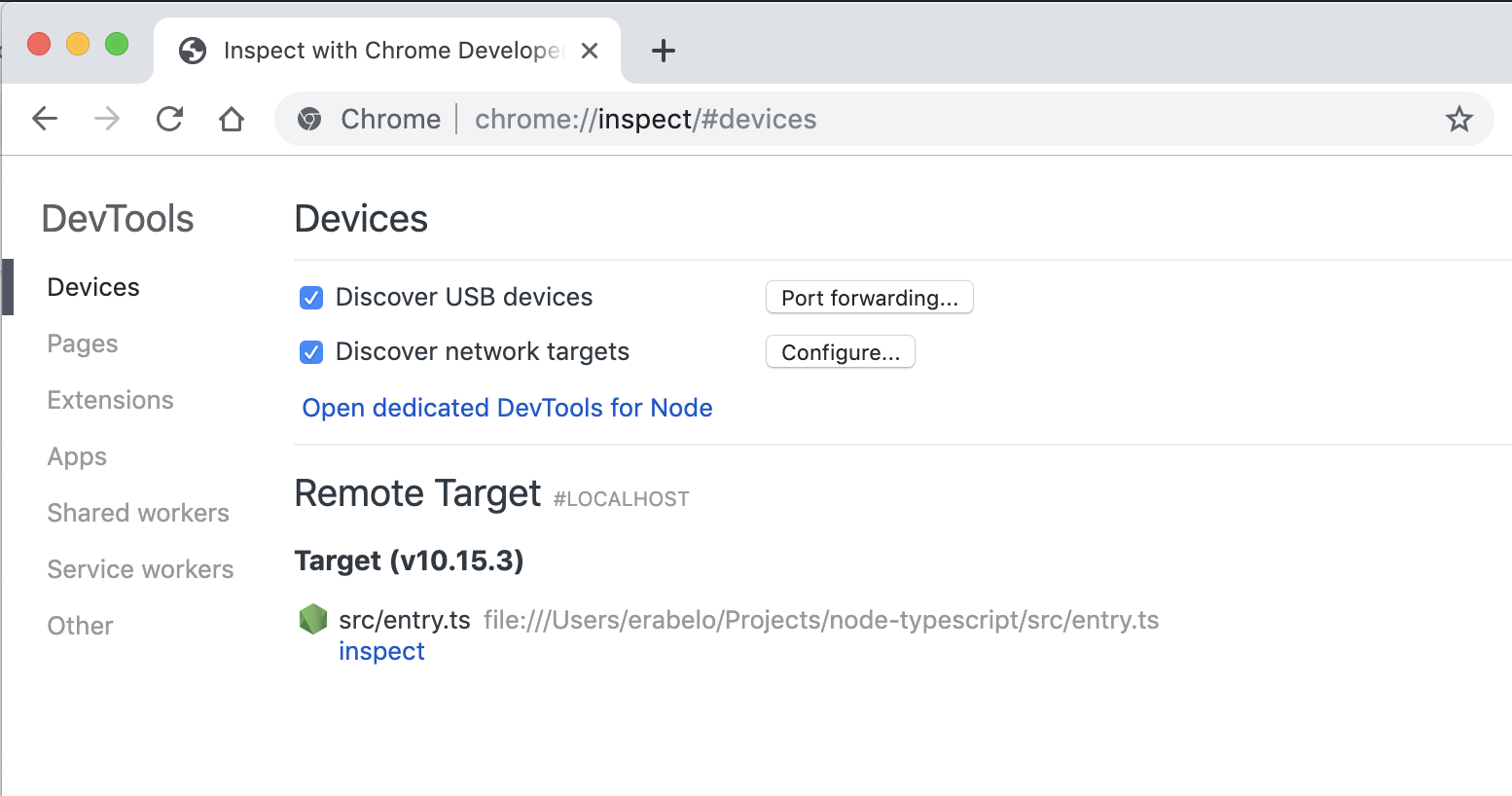1512x796 pixels.
Task: Select Devices in the DevTools sidebar
Action: [x=93, y=287]
